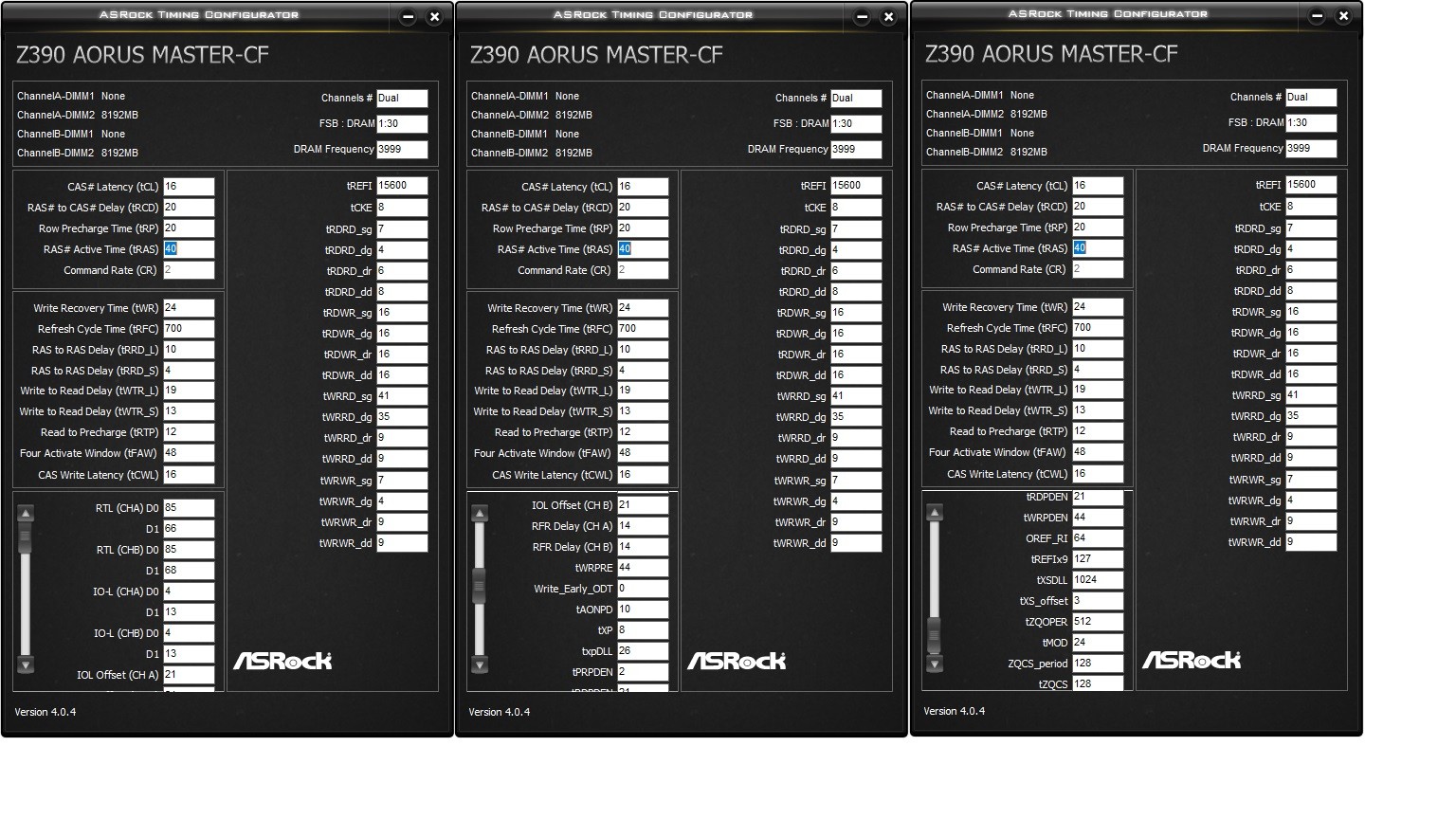The height and width of the screenshot is (819, 1456).
Task: Click tREFIx9 field in right window
Action: 1098,559
